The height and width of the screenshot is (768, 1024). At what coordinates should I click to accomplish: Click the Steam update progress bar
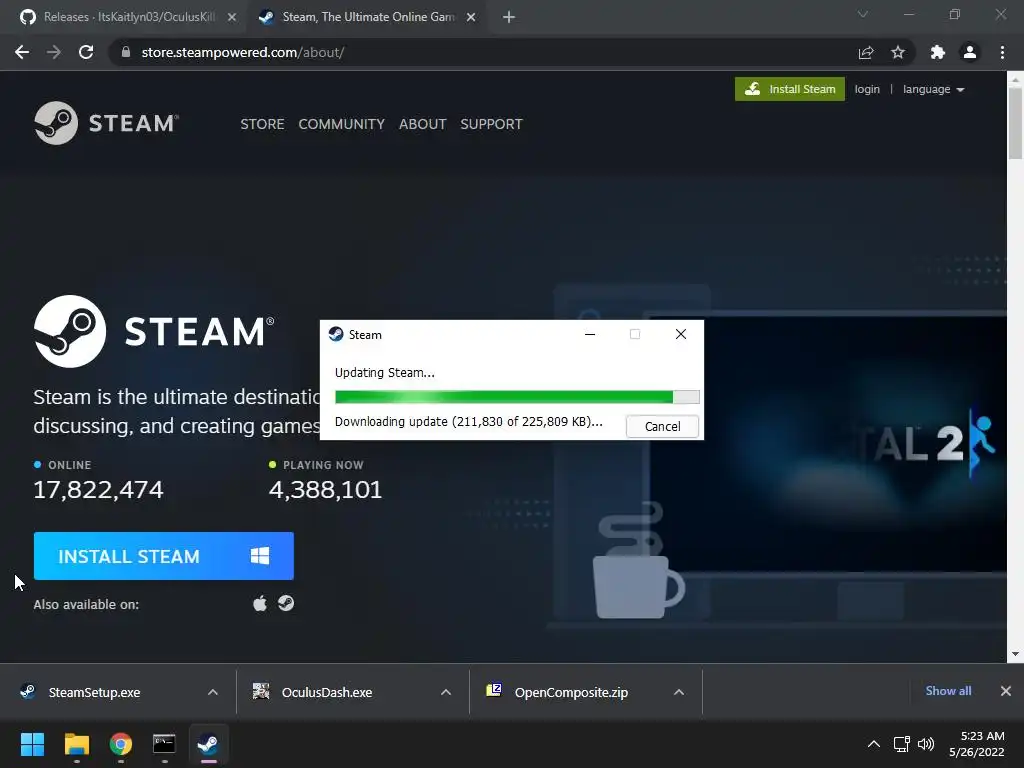tap(517, 397)
